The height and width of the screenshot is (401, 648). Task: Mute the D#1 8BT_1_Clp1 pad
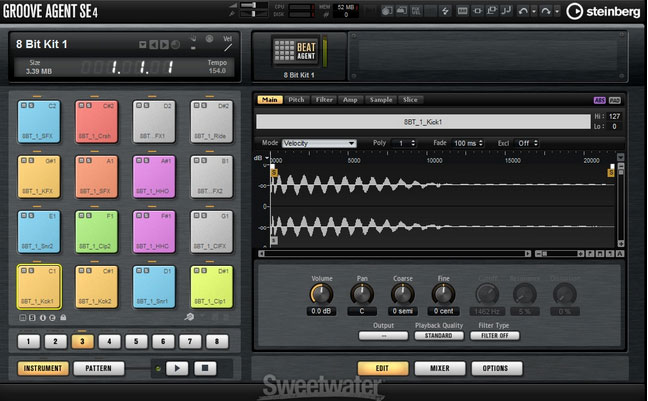(197, 270)
